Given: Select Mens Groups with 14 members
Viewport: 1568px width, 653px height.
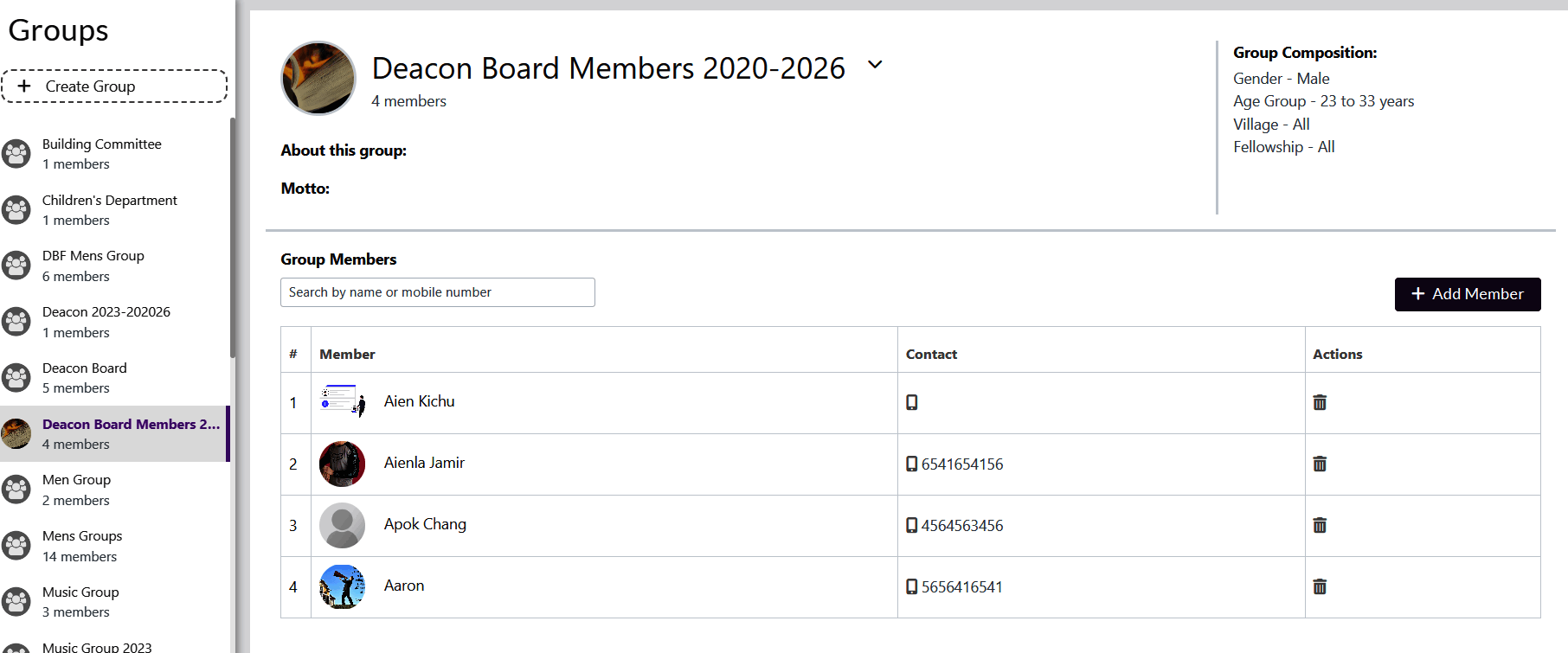Looking at the screenshot, I should pyautogui.click(x=82, y=546).
